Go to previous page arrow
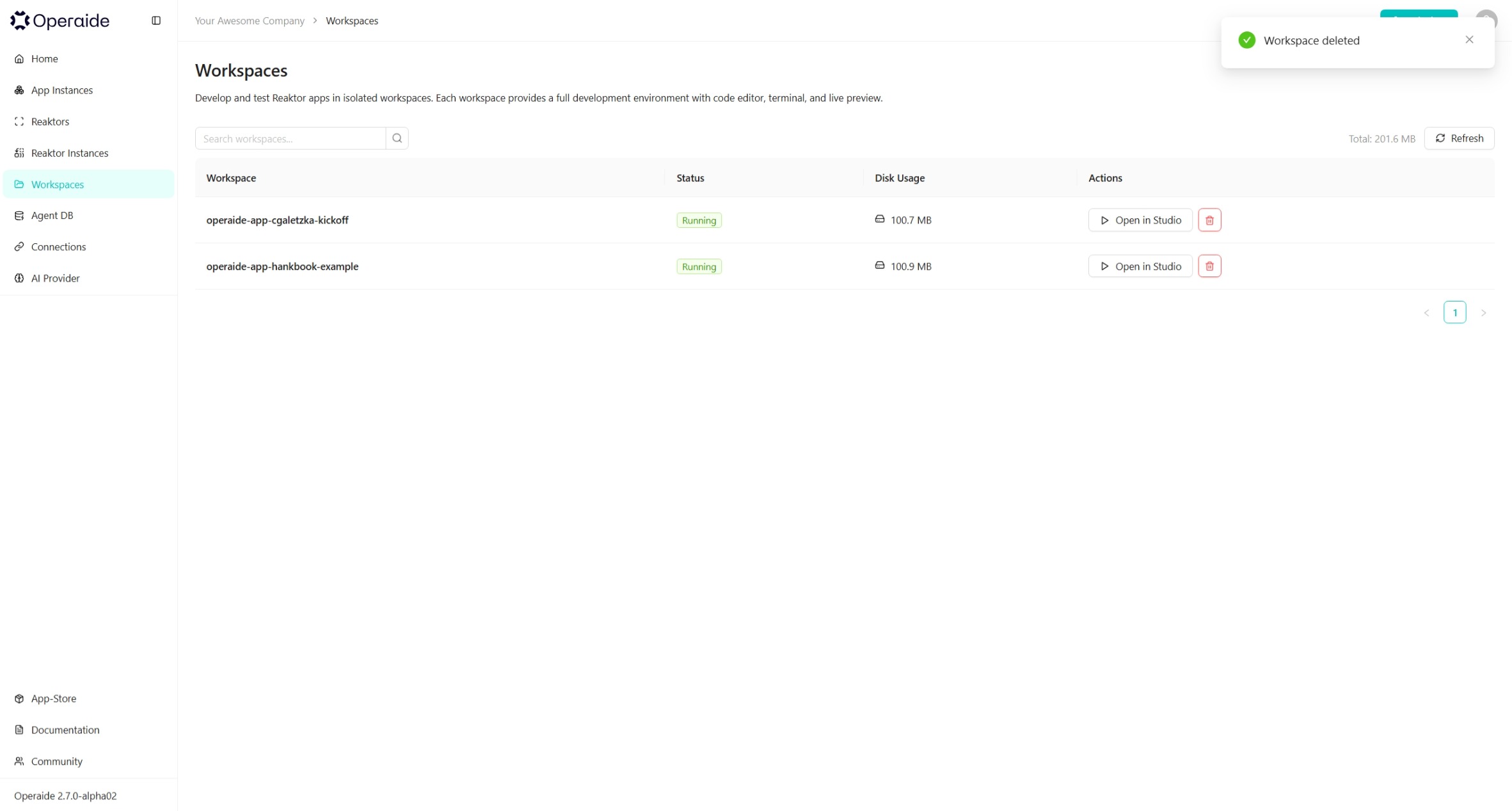Image resolution: width=1512 pixels, height=811 pixels. [1426, 312]
